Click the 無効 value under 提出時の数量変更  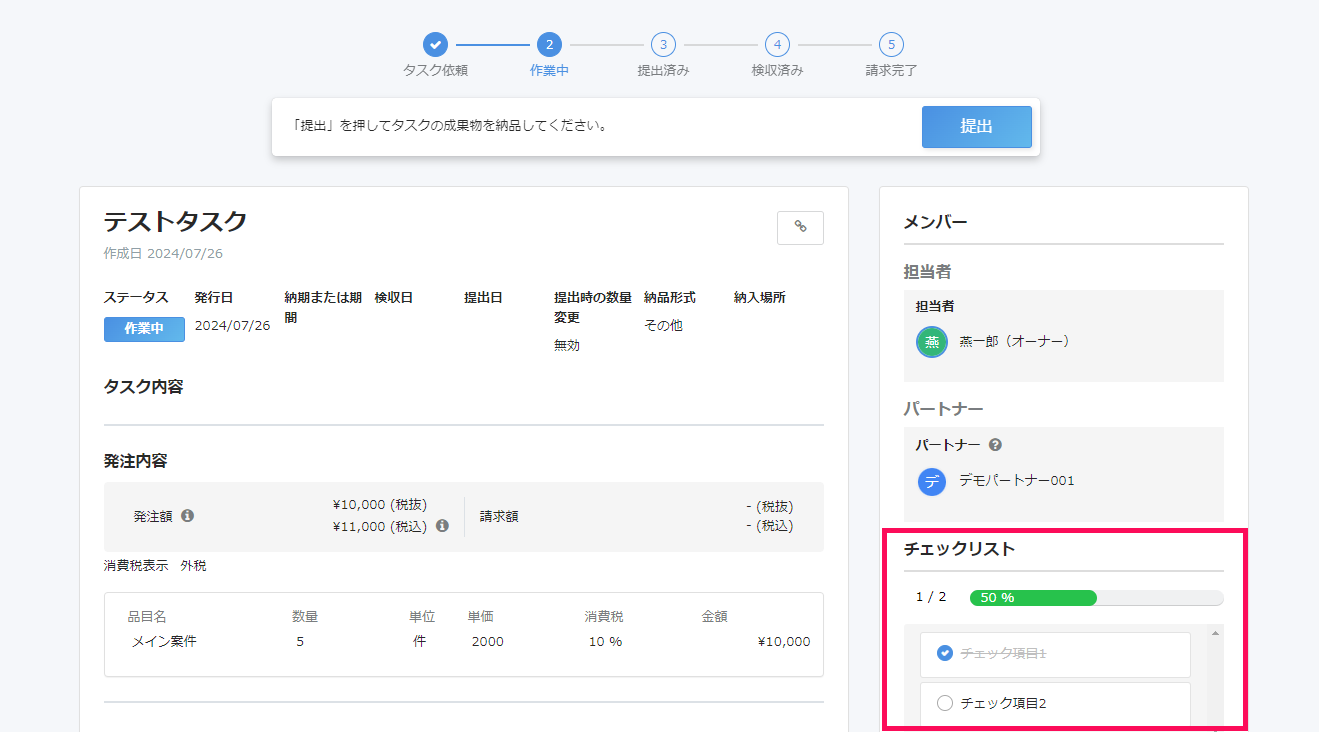click(x=567, y=345)
